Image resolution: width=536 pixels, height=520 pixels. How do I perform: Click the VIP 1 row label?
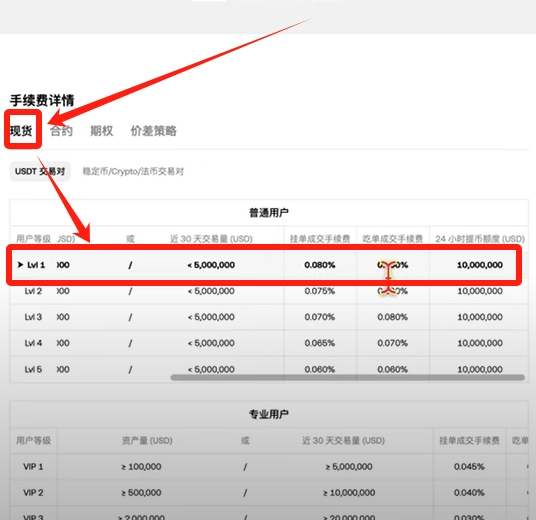click(x=33, y=467)
